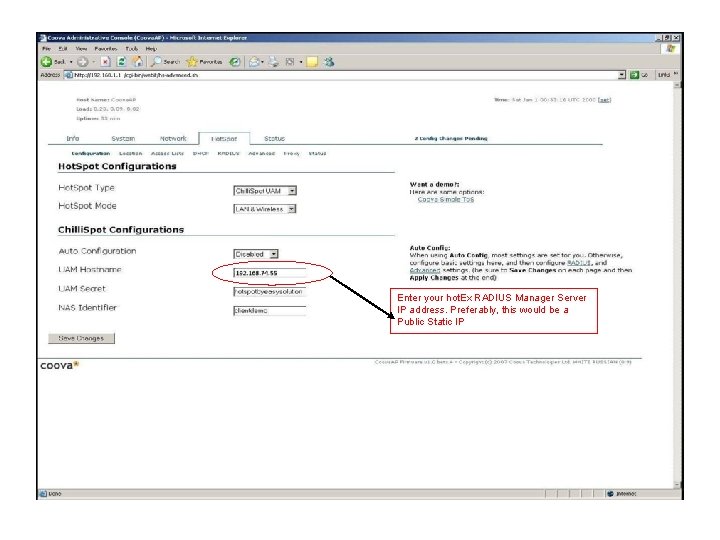Screen dimensions: 720x540
Task: Open the yellow Discuss note icon
Action: tap(312, 62)
